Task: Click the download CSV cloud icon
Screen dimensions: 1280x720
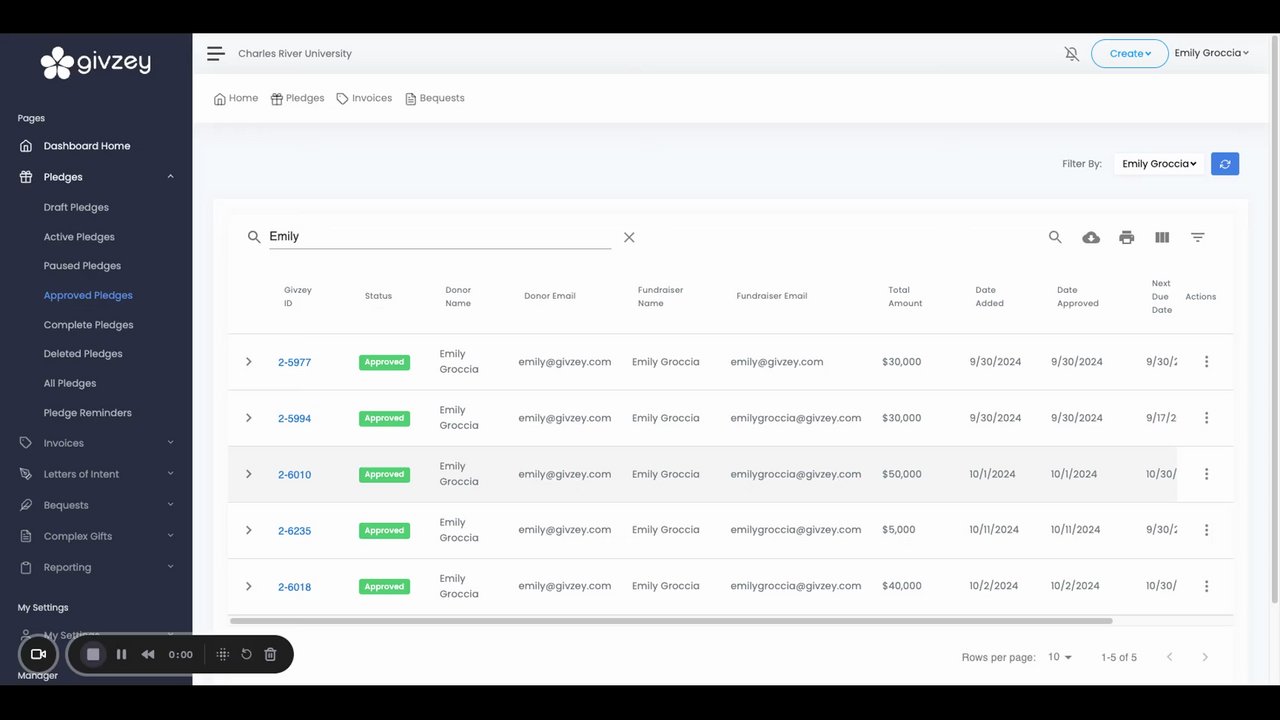Action: pos(1091,237)
